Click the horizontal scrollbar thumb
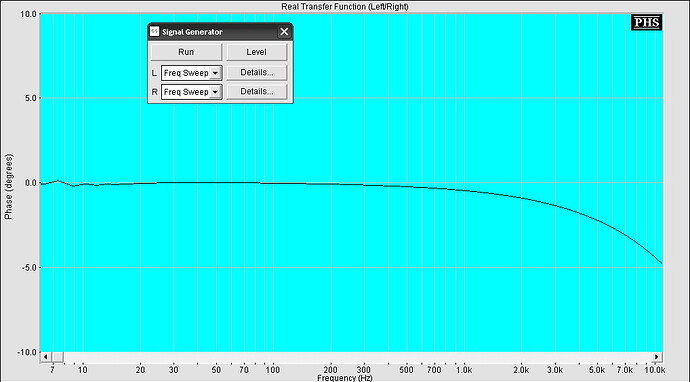Screen dimensions: 690x382 click(x=58, y=356)
